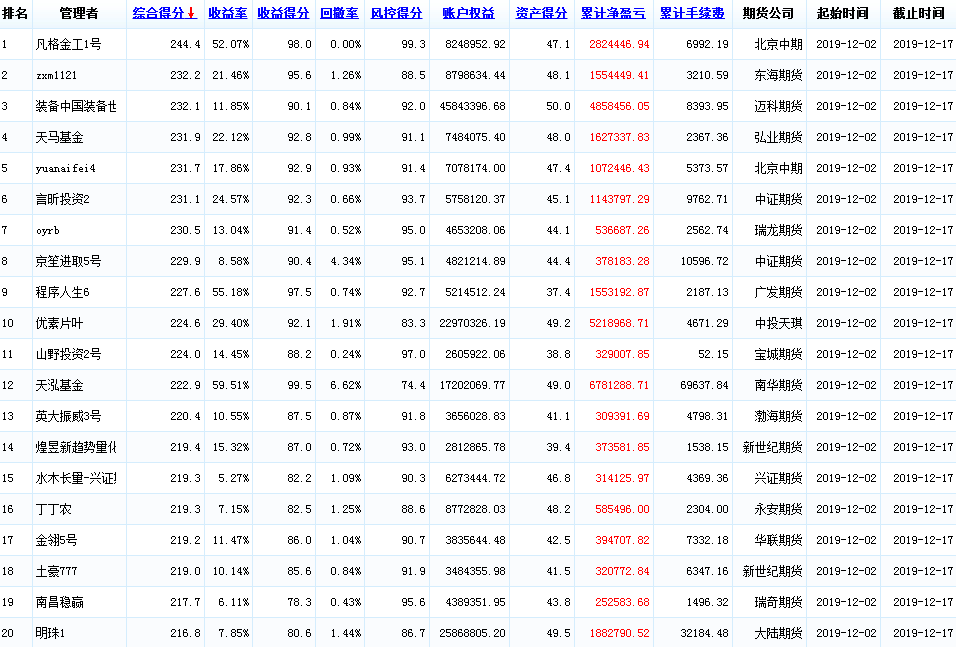The height and width of the screenshot is (647, 956).
Task: Sort by 资产得分 column header
Action: tap(541, 13)
